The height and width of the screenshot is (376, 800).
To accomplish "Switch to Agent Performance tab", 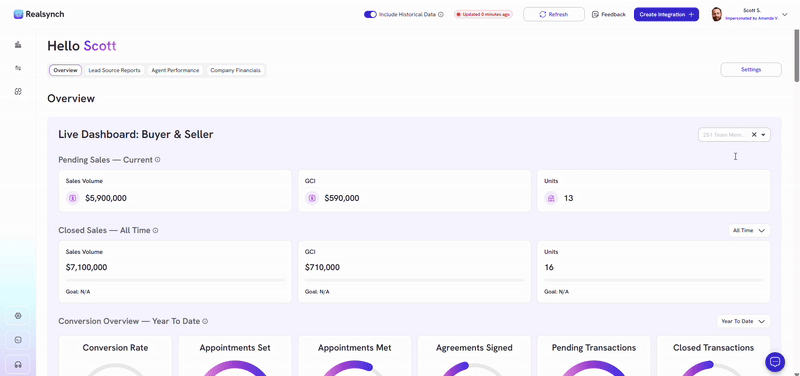I will (176, 70).
